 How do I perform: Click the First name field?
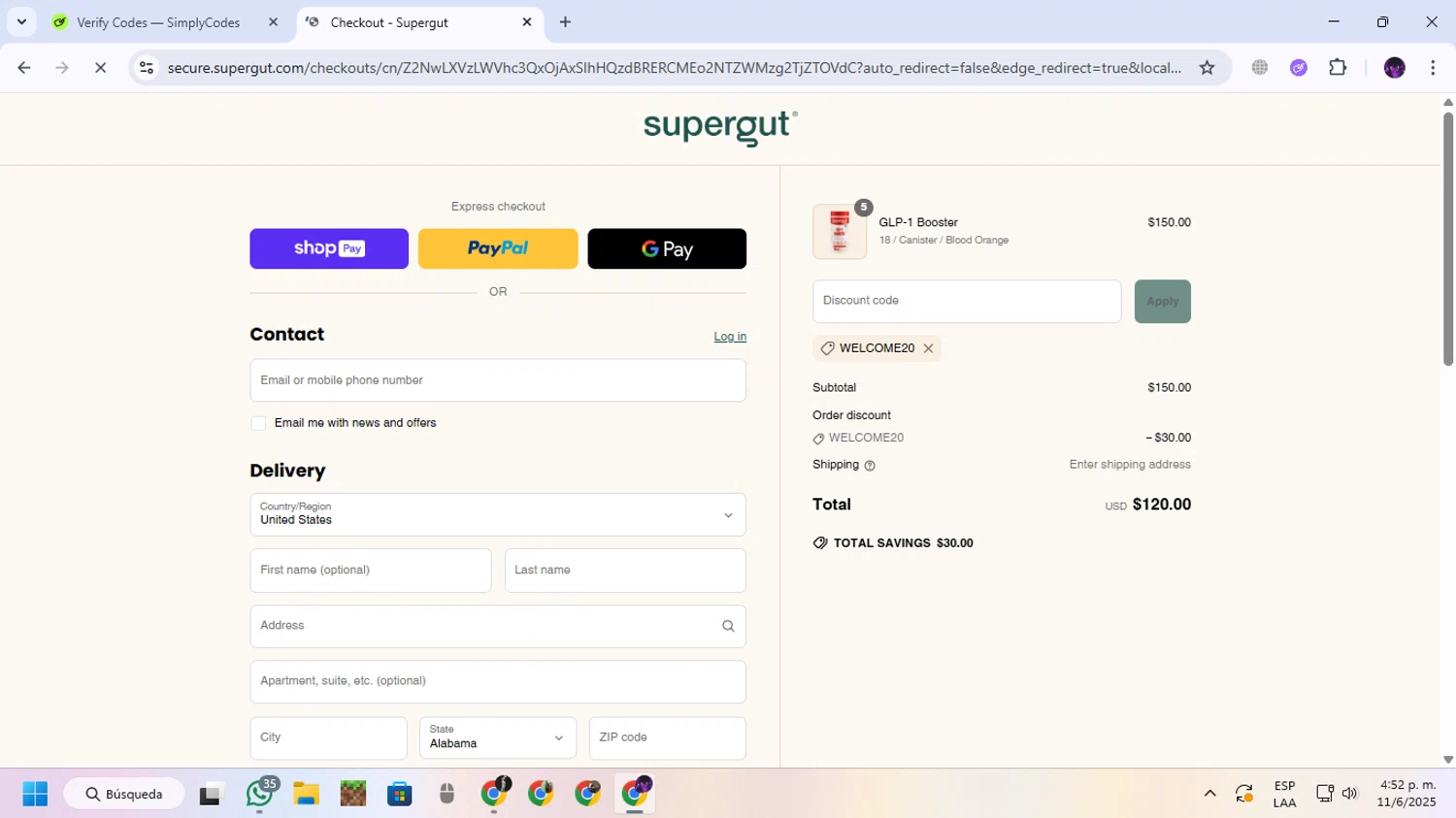point(371,571)
